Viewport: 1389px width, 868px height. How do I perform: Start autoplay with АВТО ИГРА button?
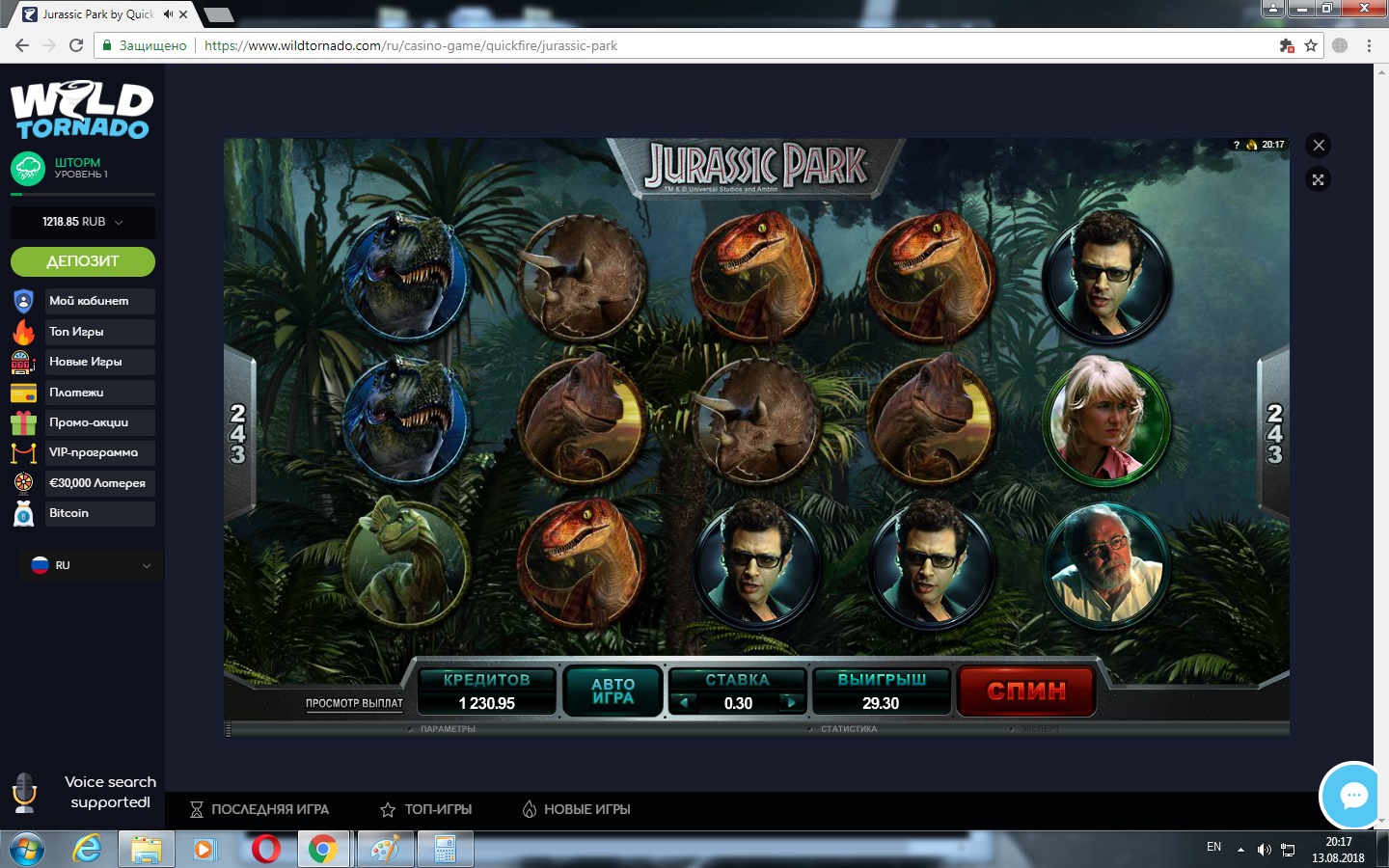pyautogui.click(x=613, y=691)
